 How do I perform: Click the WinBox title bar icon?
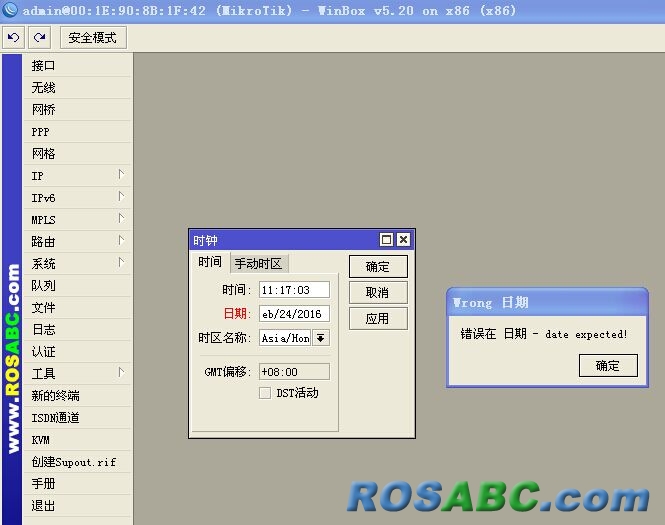pyautogui.click(x=9, y=9)
